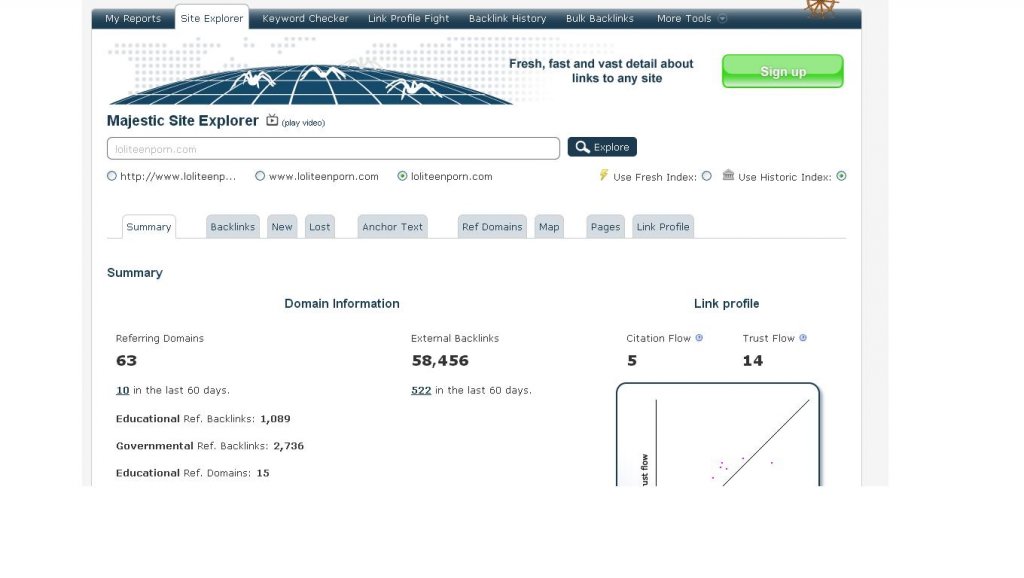Switch to the Backlinks sub-tab
Image resolution: width=1024 pixels, height=578 pixels.
pos(232,227)
